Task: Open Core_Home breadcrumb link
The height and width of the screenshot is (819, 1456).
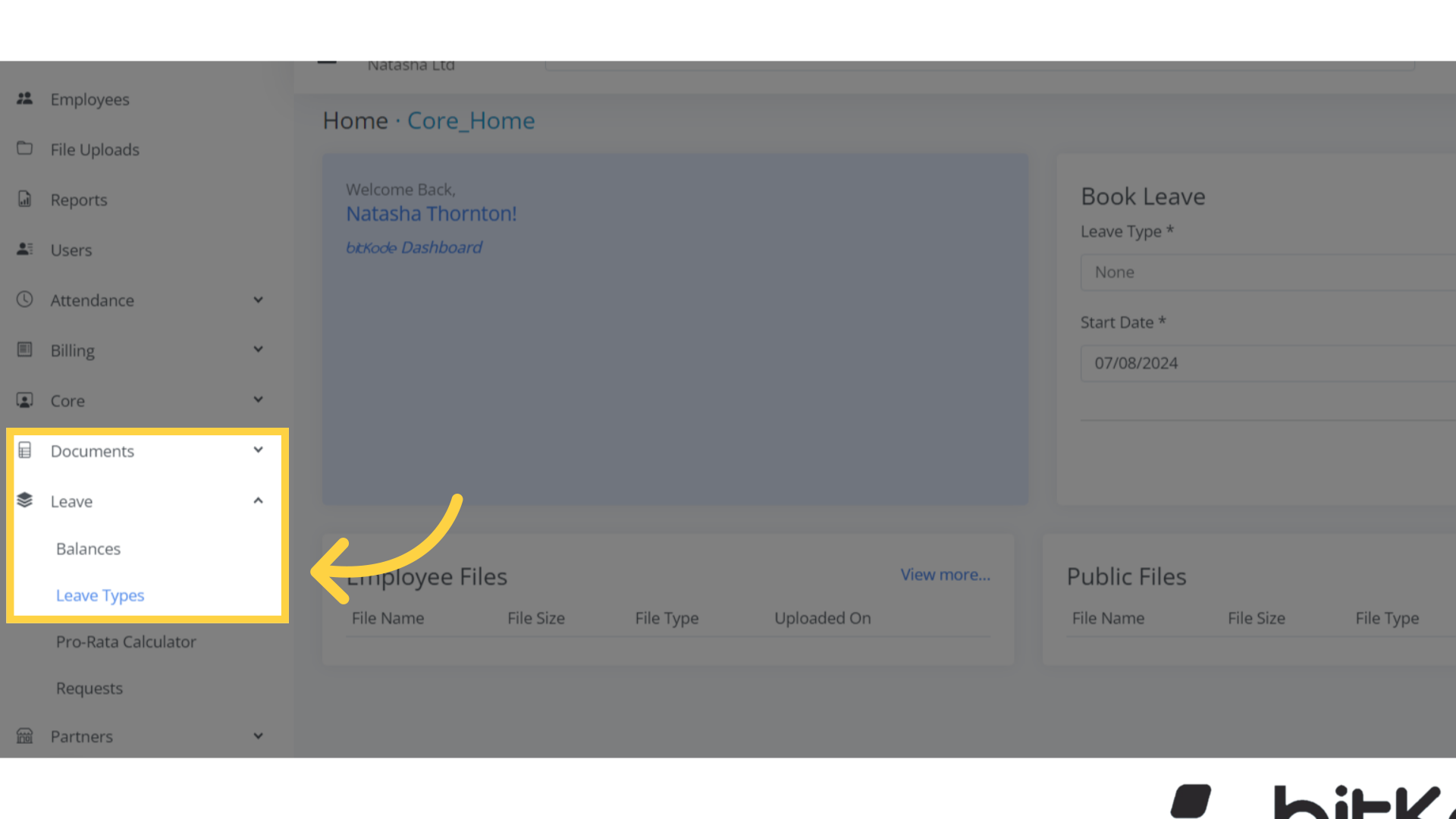Action: click(470, 120)
